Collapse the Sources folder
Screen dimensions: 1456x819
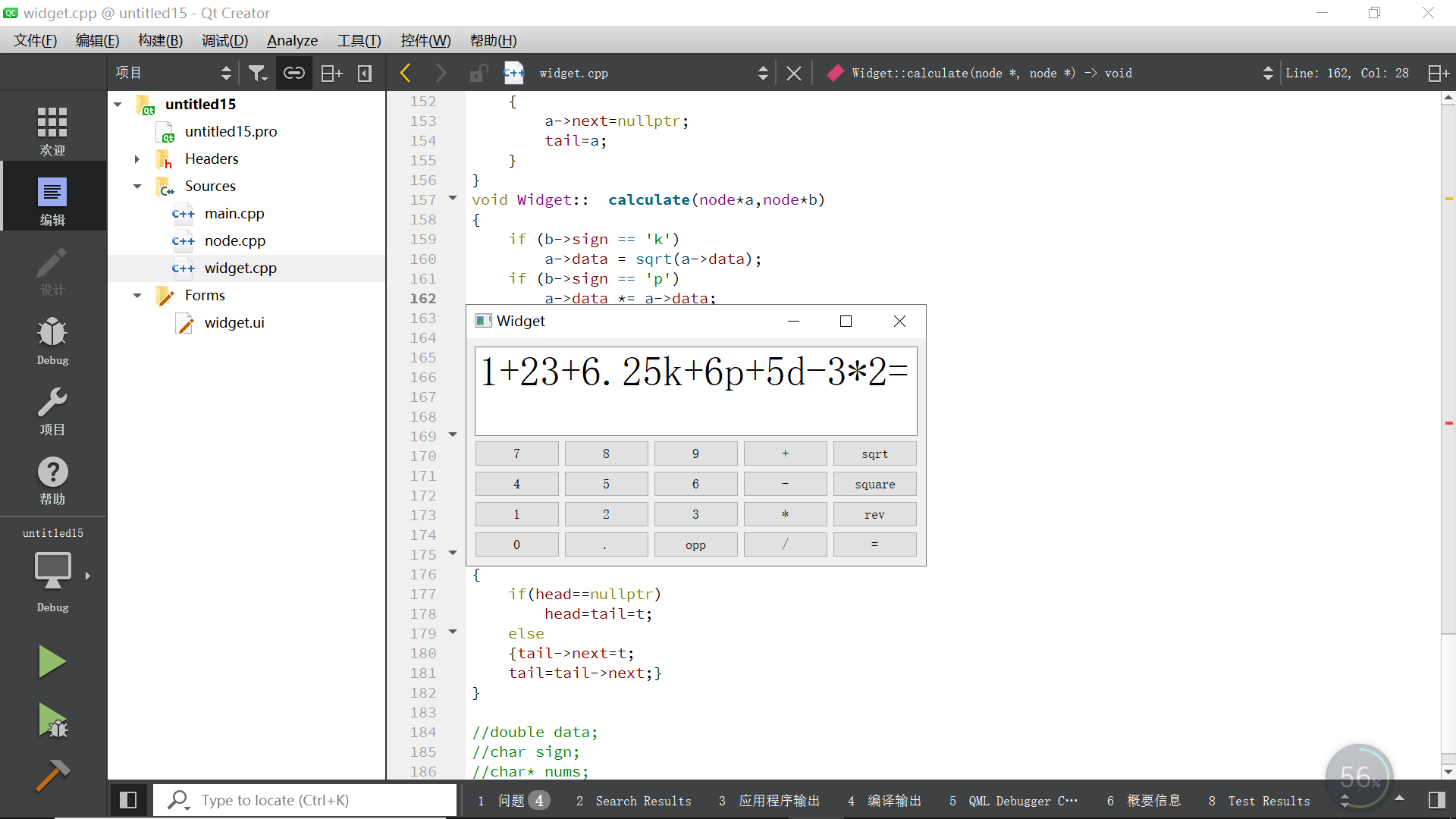coord(137,186)
